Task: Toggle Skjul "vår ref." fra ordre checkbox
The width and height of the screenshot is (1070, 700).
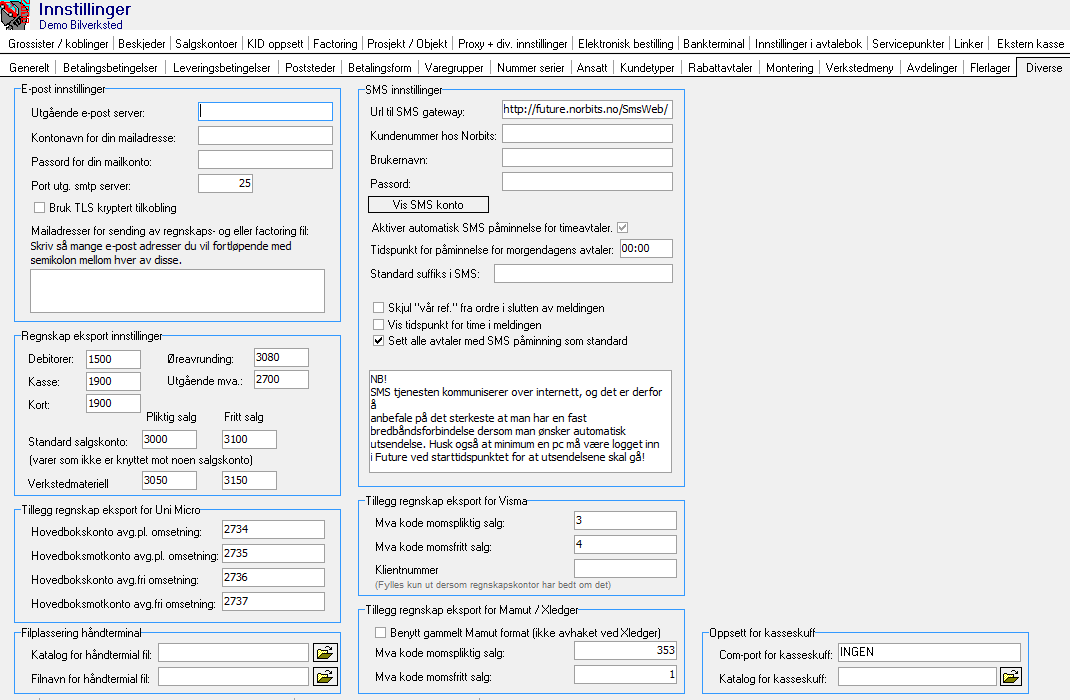Action: (x=378, y=308)
